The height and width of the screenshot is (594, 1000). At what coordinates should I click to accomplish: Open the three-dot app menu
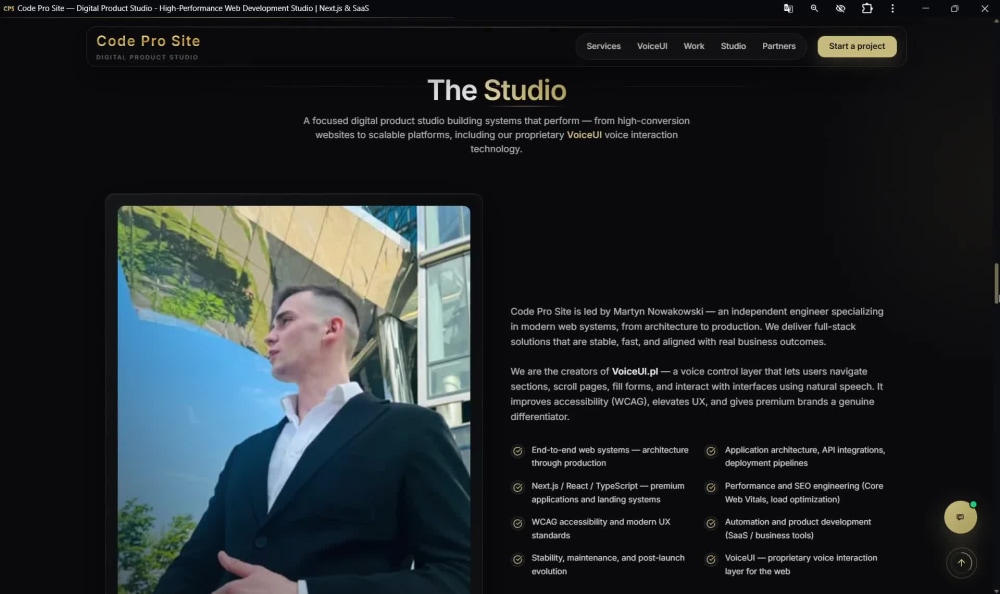click(892, 8)
